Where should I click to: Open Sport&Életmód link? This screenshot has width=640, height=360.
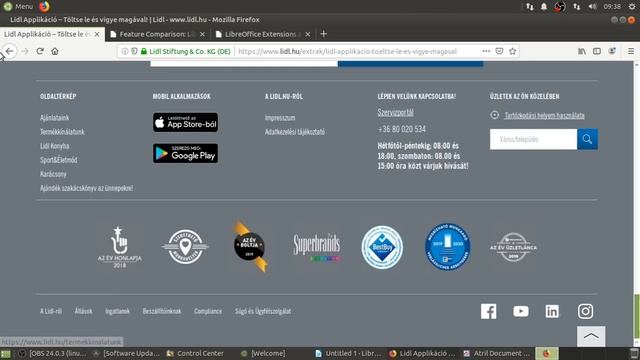[58, 160]
